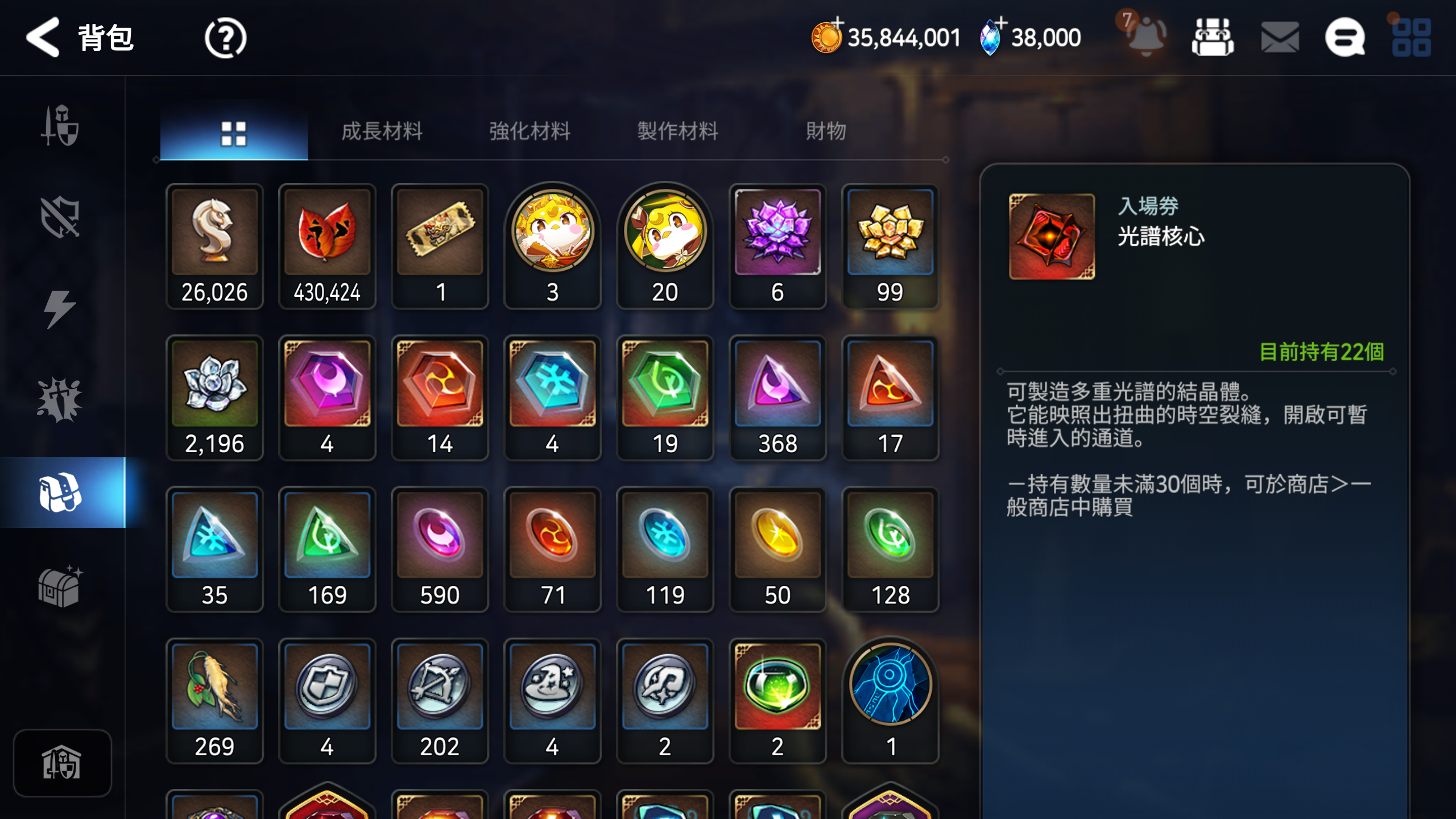Select the sword and shield sidebar category
The image size is (1456, 819).
60,125
